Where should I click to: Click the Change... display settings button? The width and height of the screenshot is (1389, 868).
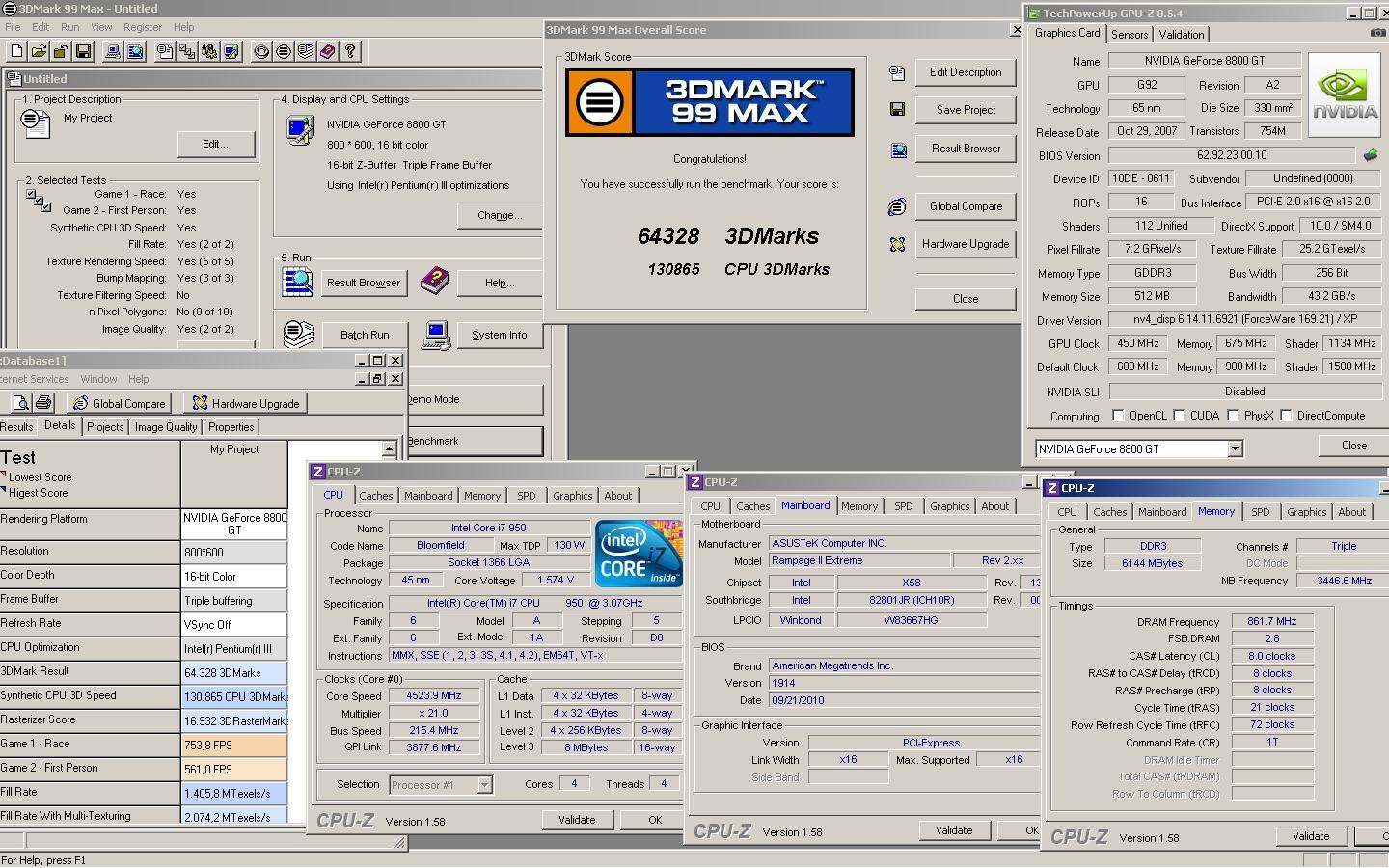(500, 215)
